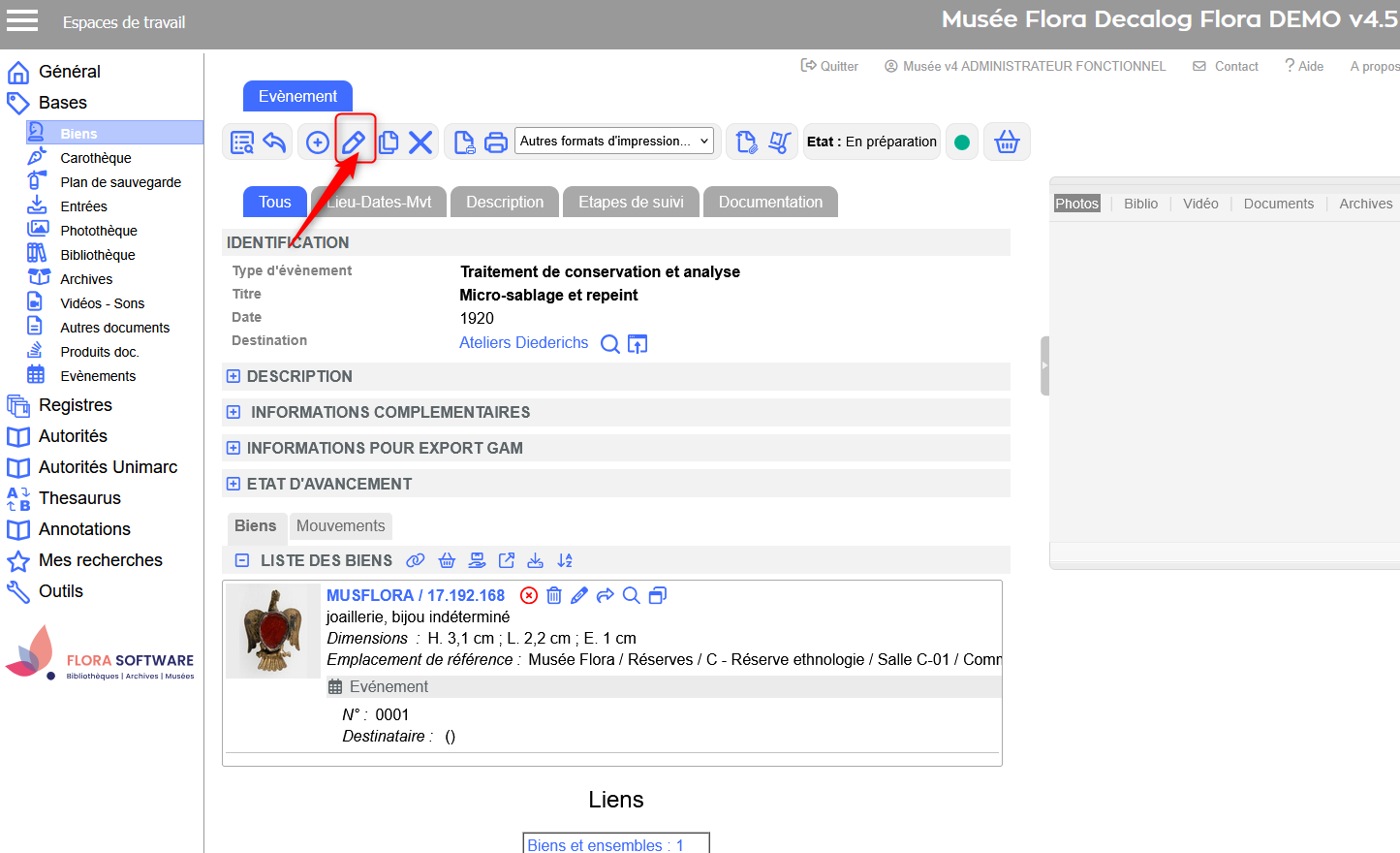1400x853 pixels.
Task: Click the Quitter link
Action: [829, 66]
